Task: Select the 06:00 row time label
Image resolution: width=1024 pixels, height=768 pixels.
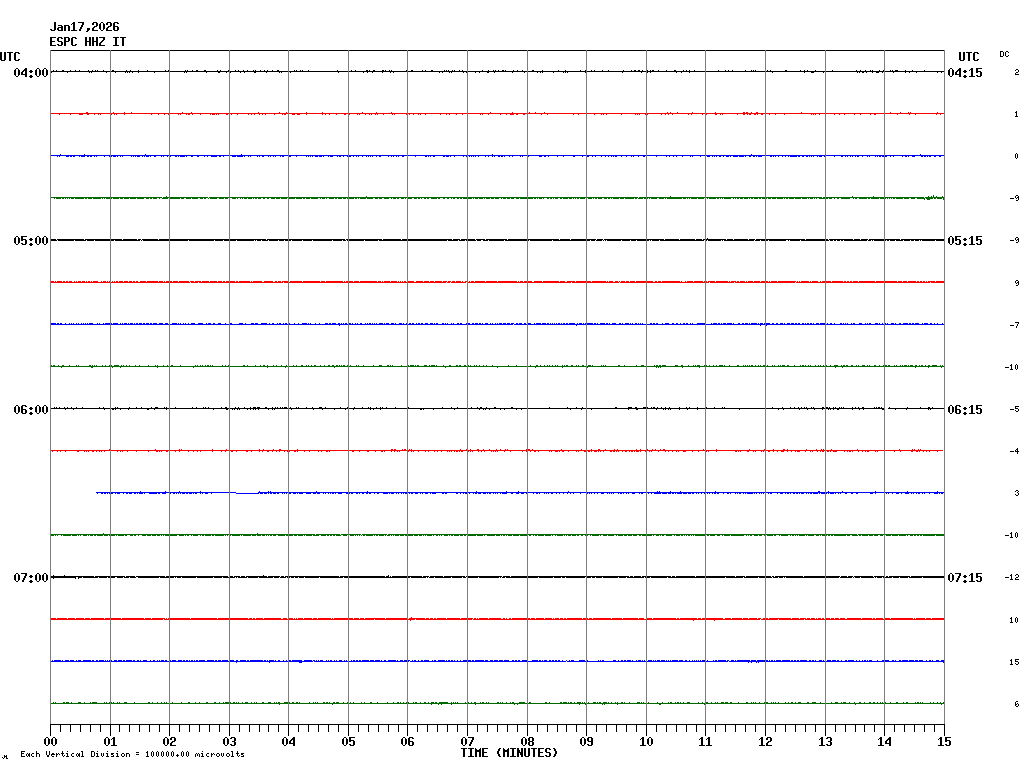Action: 31,410
